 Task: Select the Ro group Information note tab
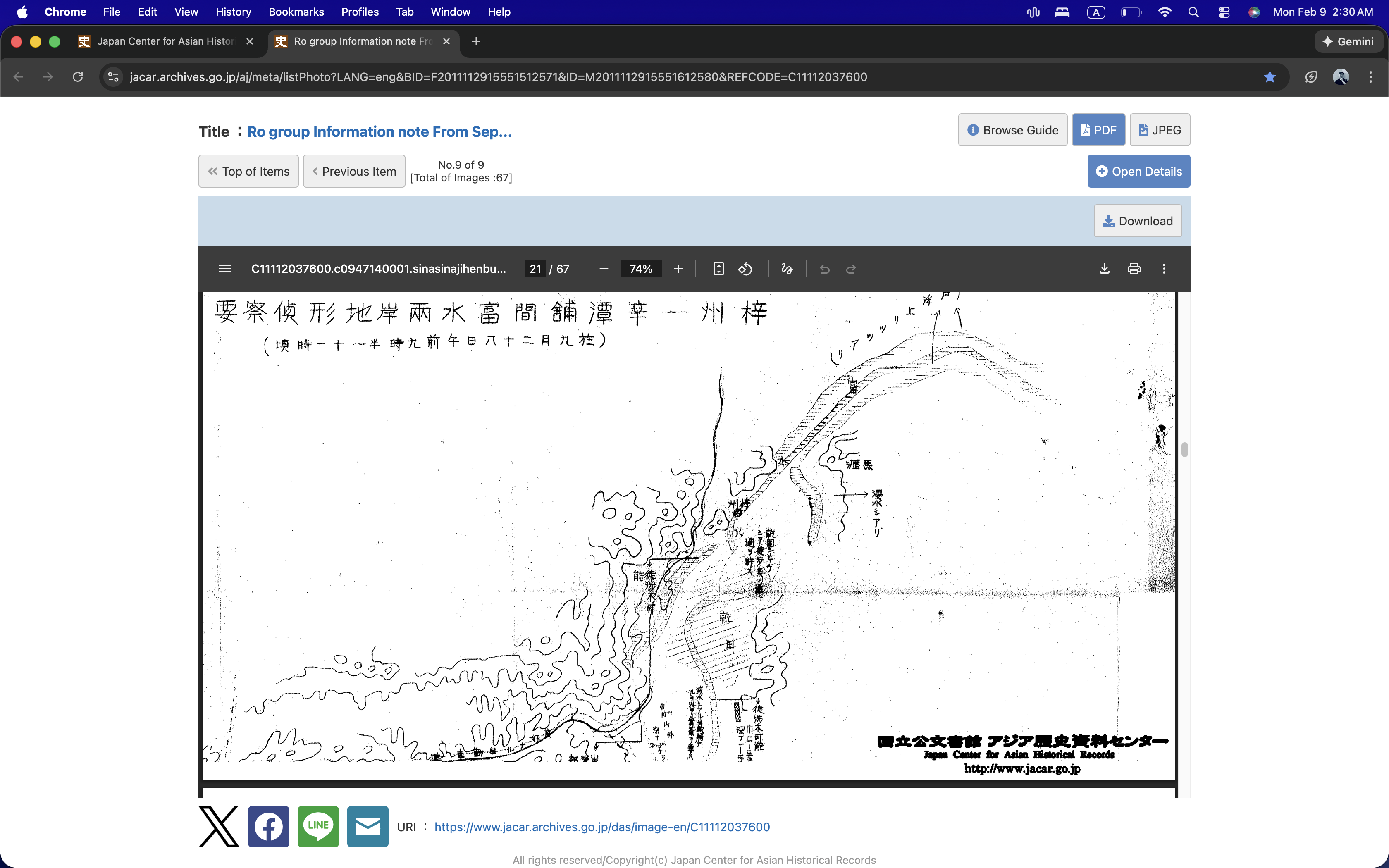(363, 41)
